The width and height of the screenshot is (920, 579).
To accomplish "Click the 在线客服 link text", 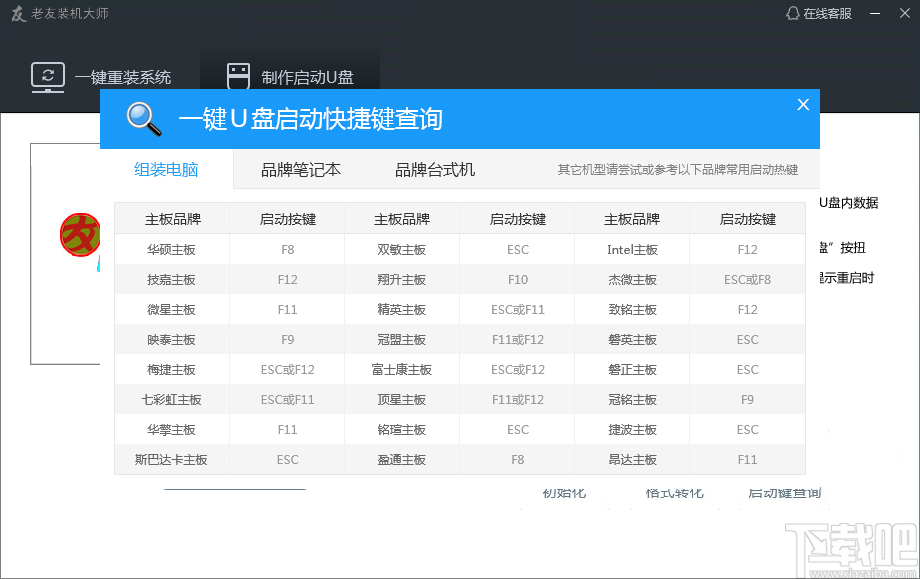I will [x=827, y=13].
